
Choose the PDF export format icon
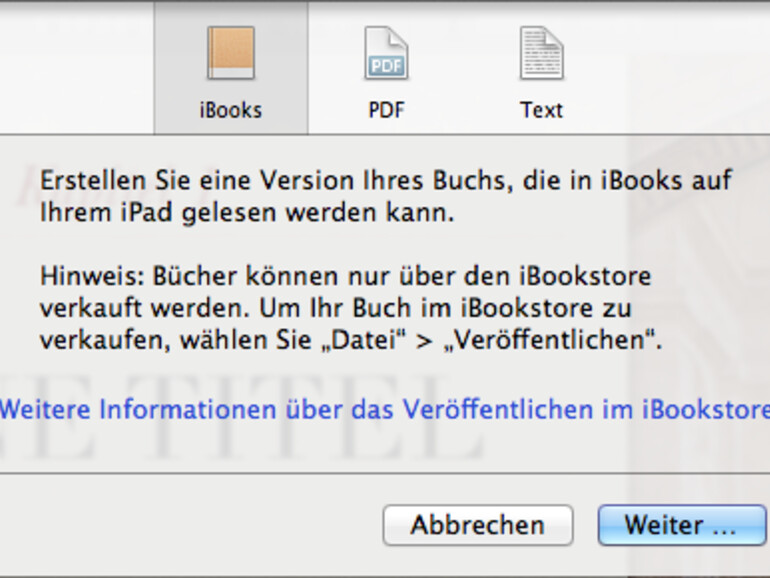(386, 53)
